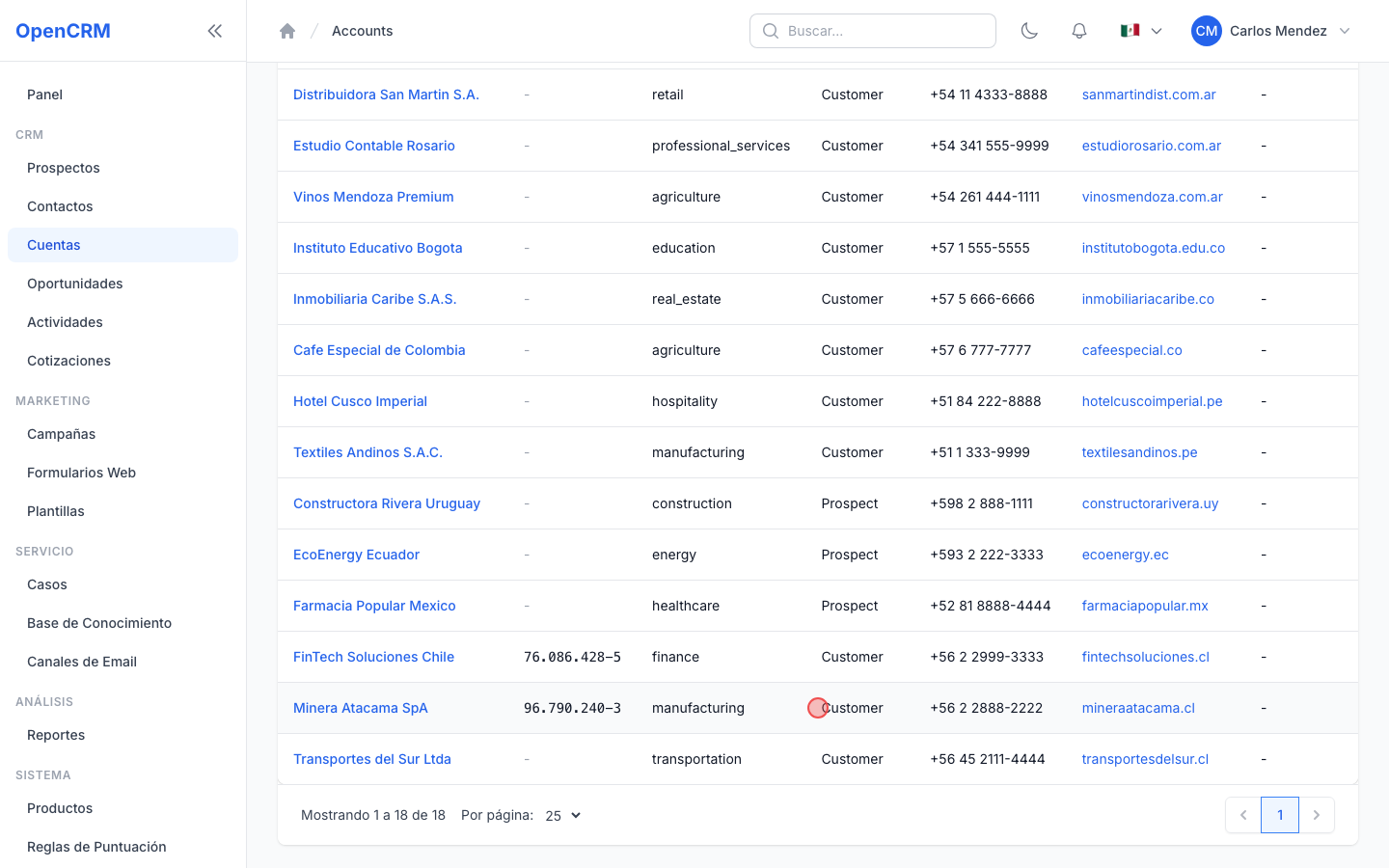Visit ecoenergy.ec website link
1389x868 pixels.
click(x=1125, y=555)
